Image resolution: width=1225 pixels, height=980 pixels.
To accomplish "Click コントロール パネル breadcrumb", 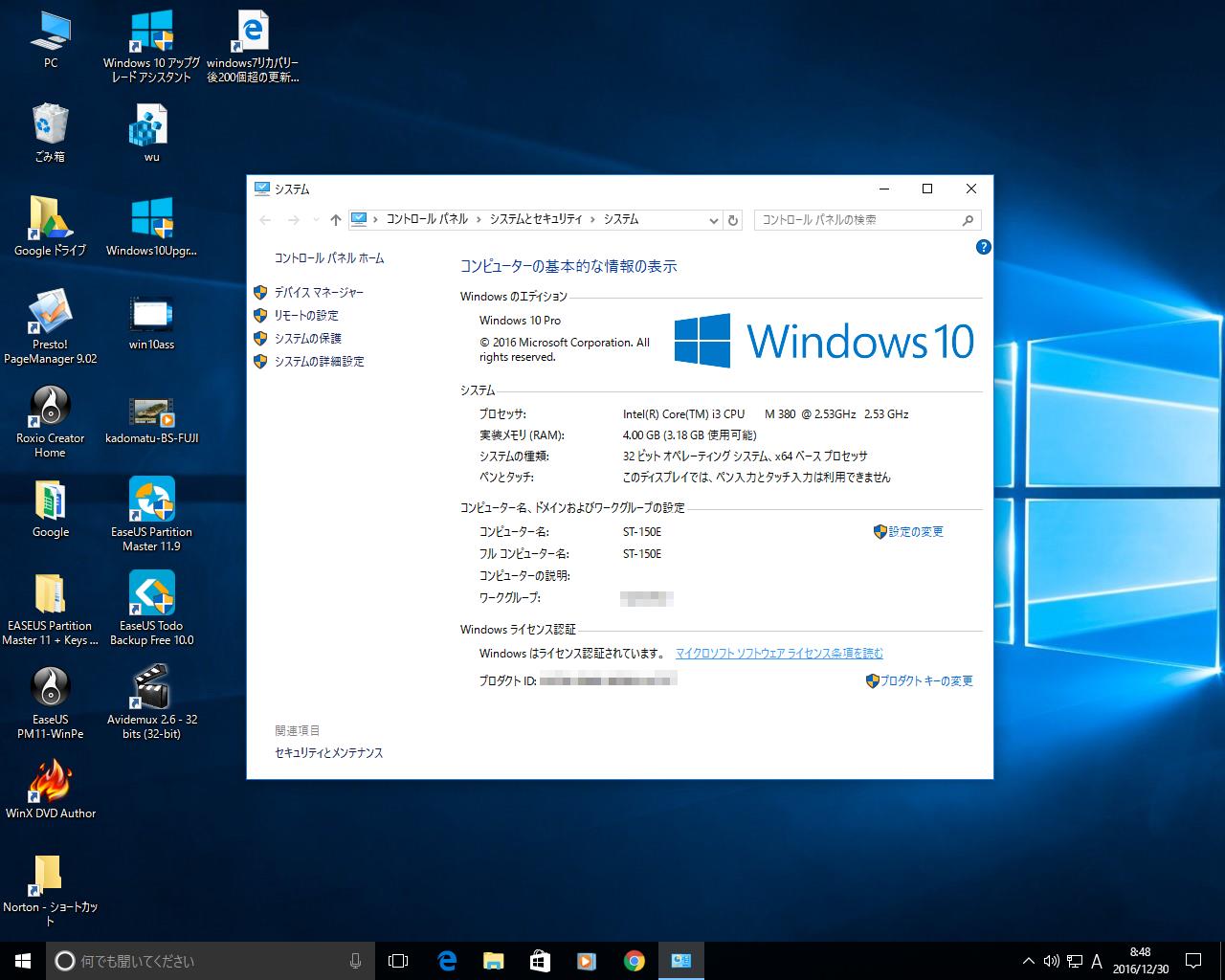I will click(x=427, y=220).
